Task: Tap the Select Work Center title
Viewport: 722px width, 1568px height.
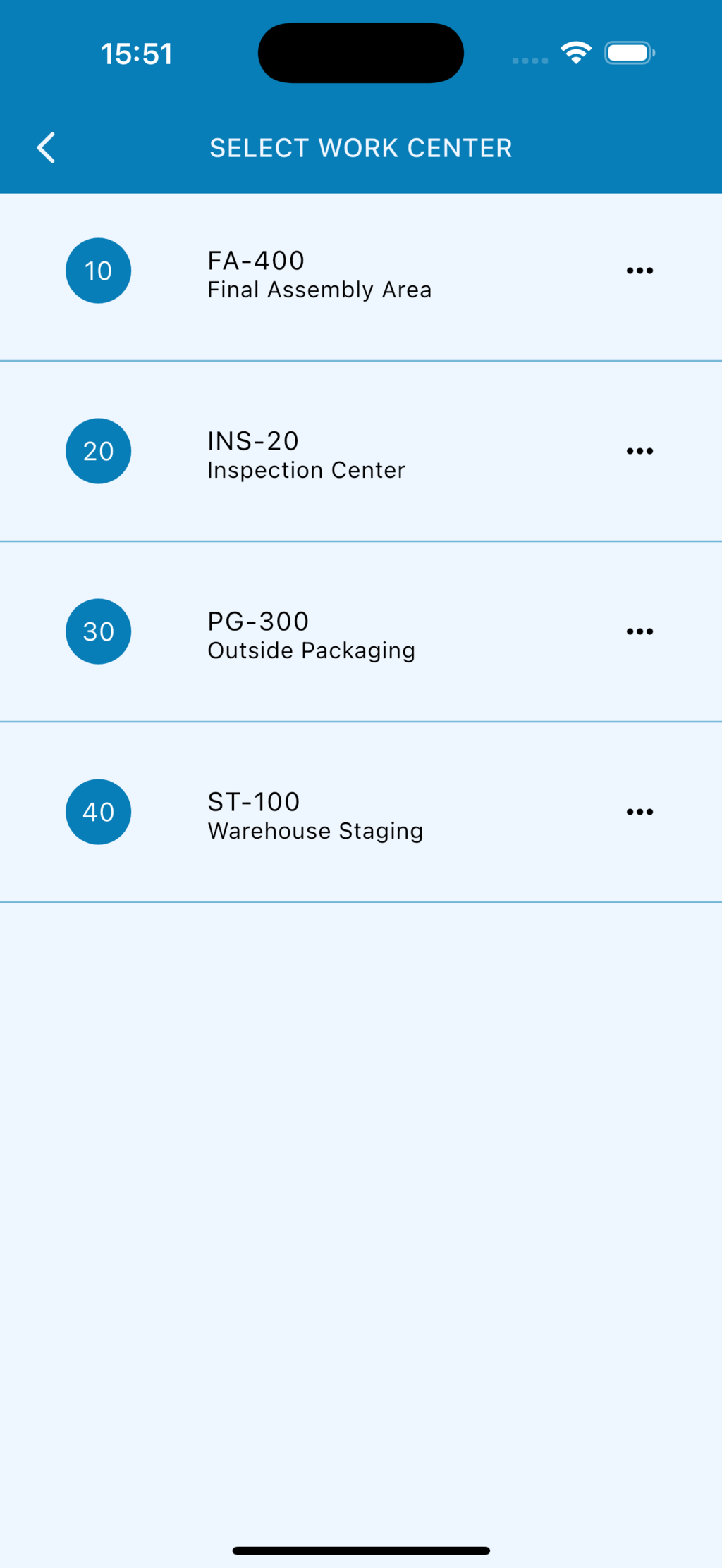Action: tap(361, 148)
